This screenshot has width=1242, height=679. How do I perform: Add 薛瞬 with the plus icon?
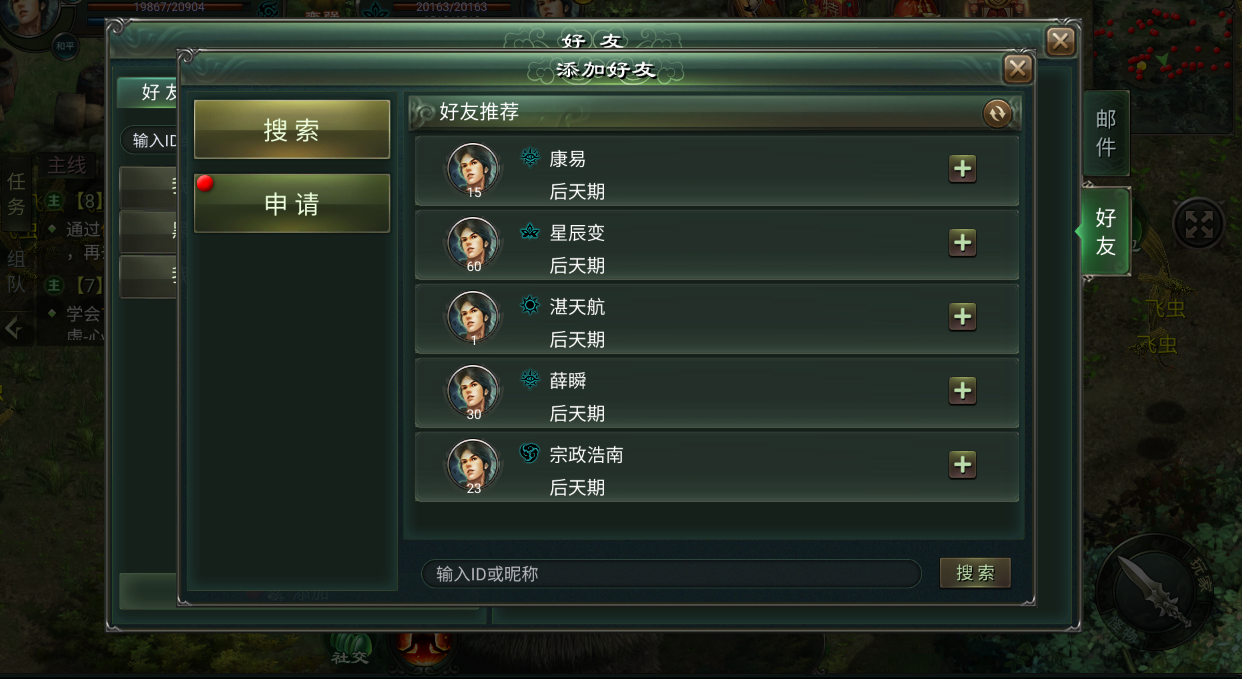click(x=962, y=391)
